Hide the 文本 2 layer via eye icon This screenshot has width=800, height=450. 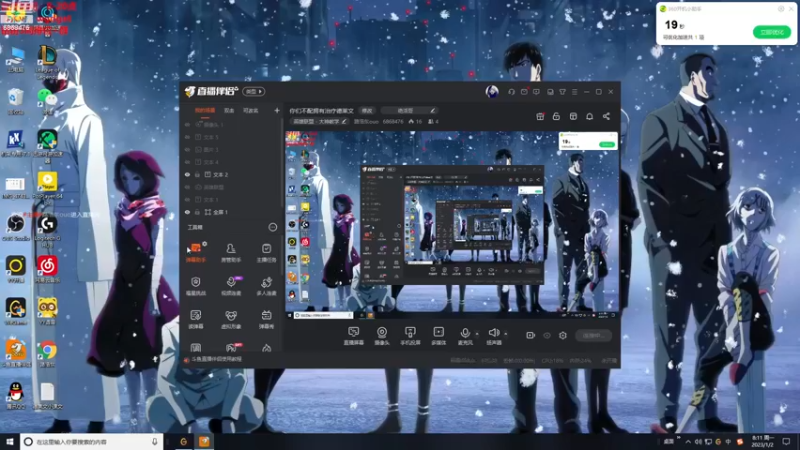pos(187,174)
